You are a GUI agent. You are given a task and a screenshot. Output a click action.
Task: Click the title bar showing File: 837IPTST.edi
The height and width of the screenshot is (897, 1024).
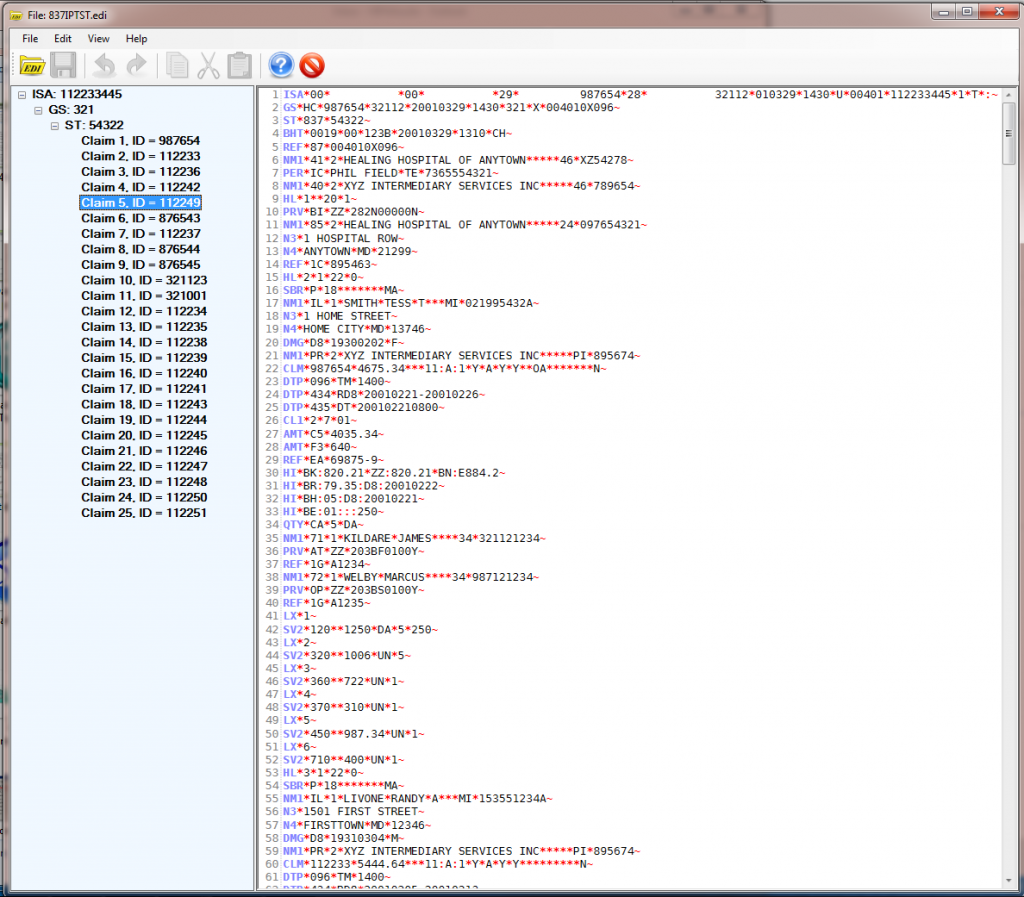tap(70, 15)
